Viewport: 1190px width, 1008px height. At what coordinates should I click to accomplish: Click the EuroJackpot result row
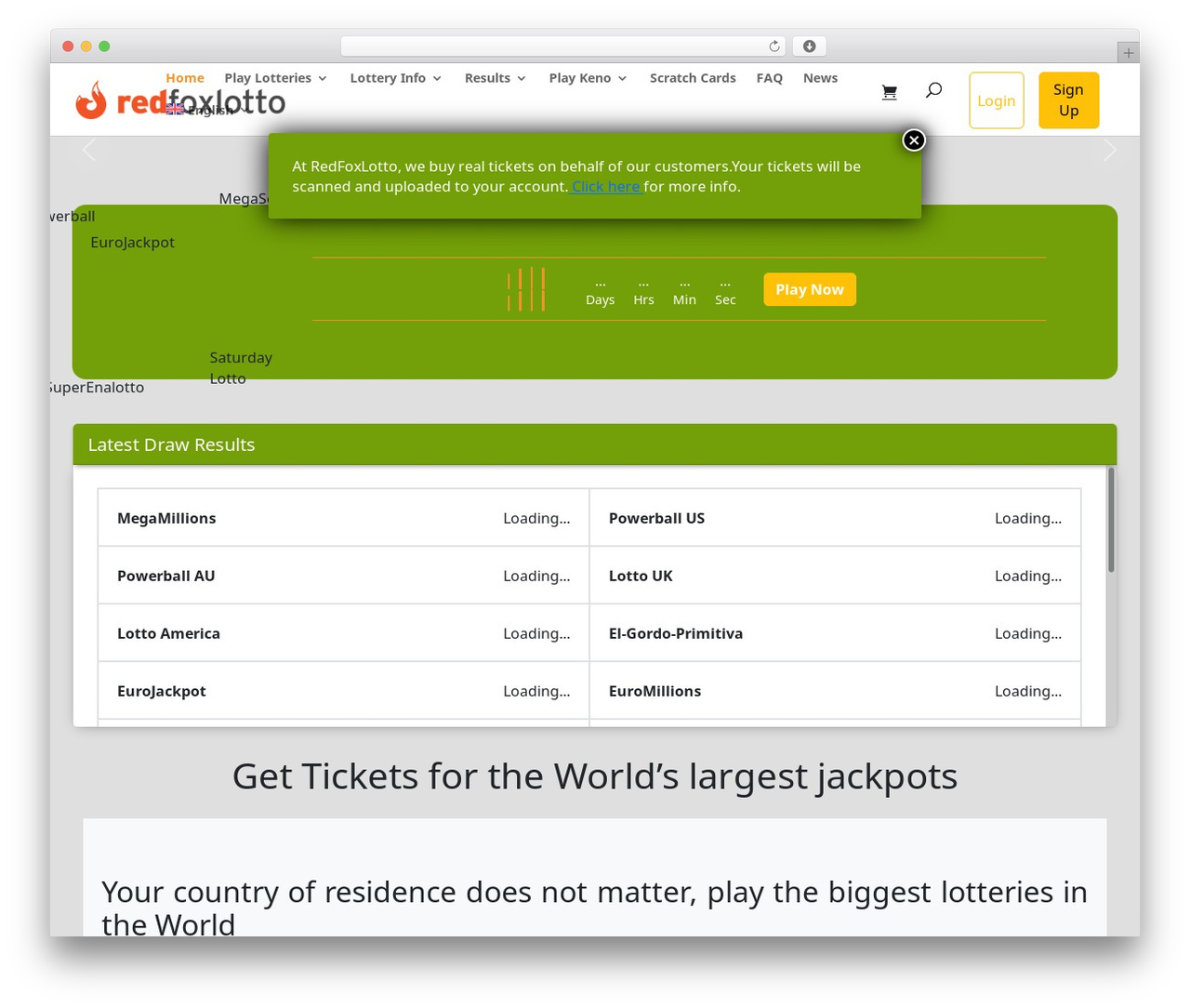[x=343, y=691]
